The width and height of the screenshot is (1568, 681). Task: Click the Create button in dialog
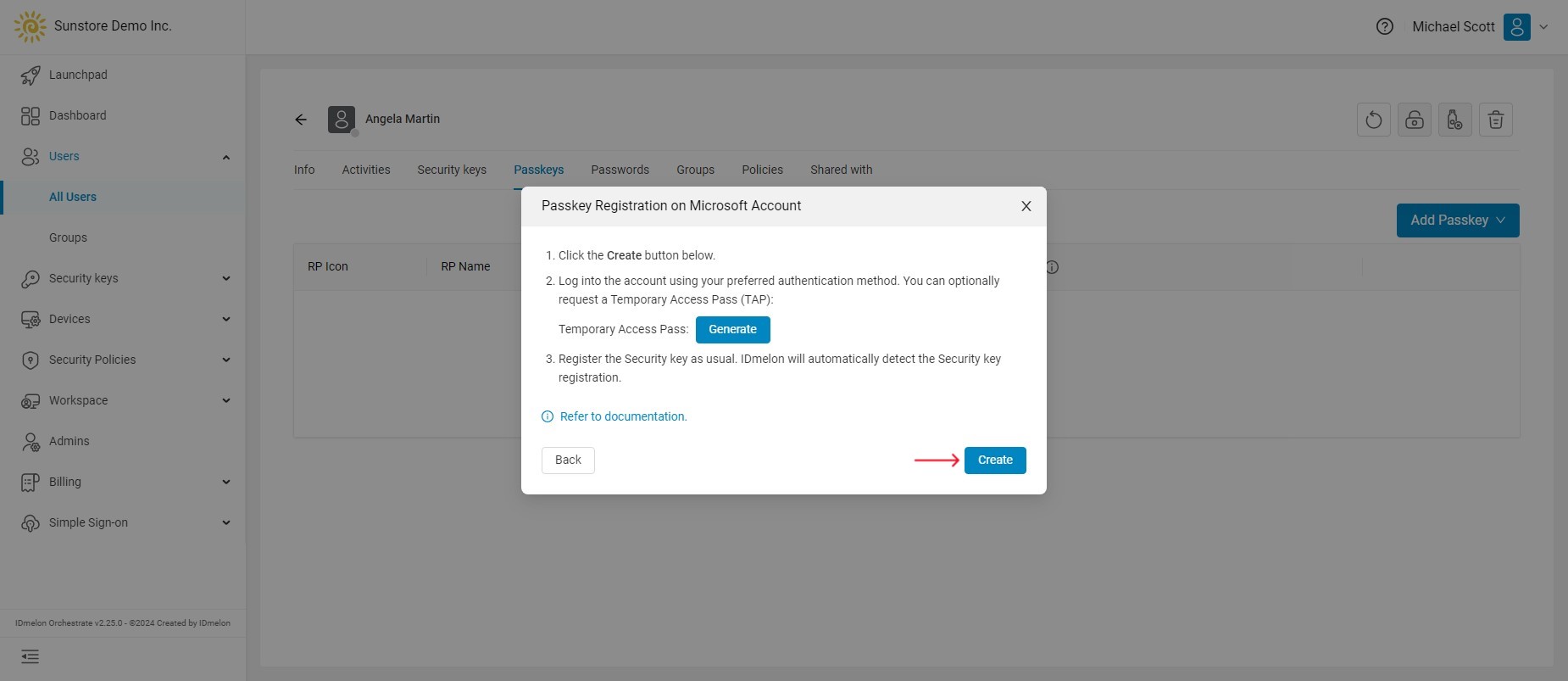995,461
